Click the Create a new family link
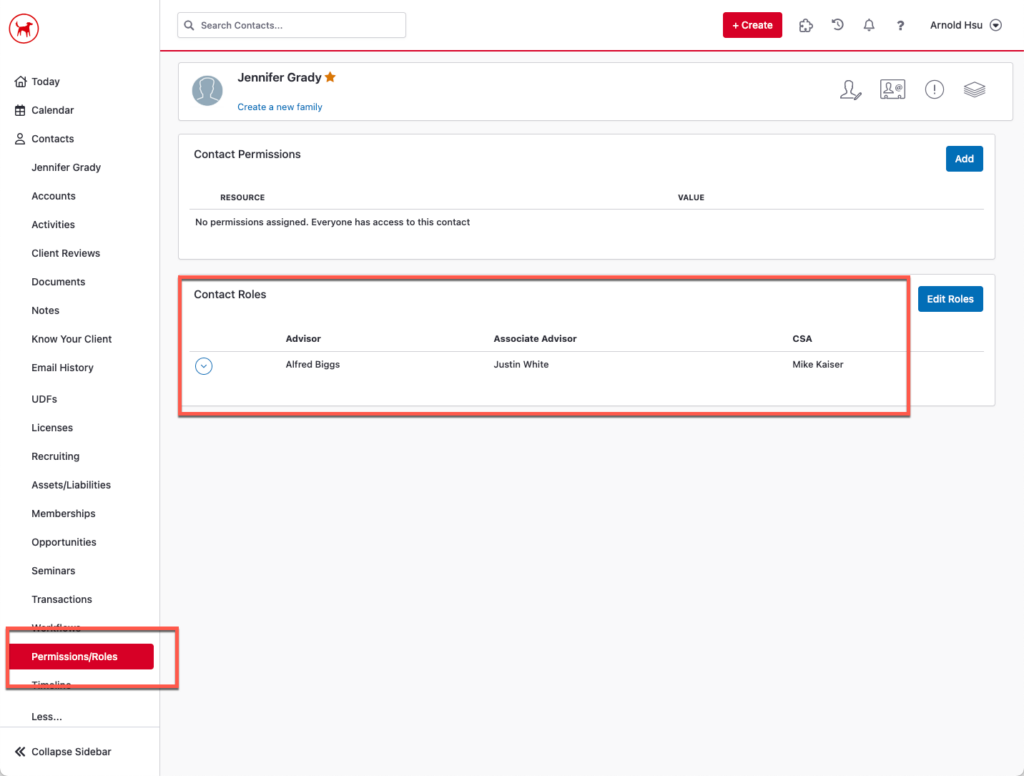The image size is (1024, 776). pos(280,107)
